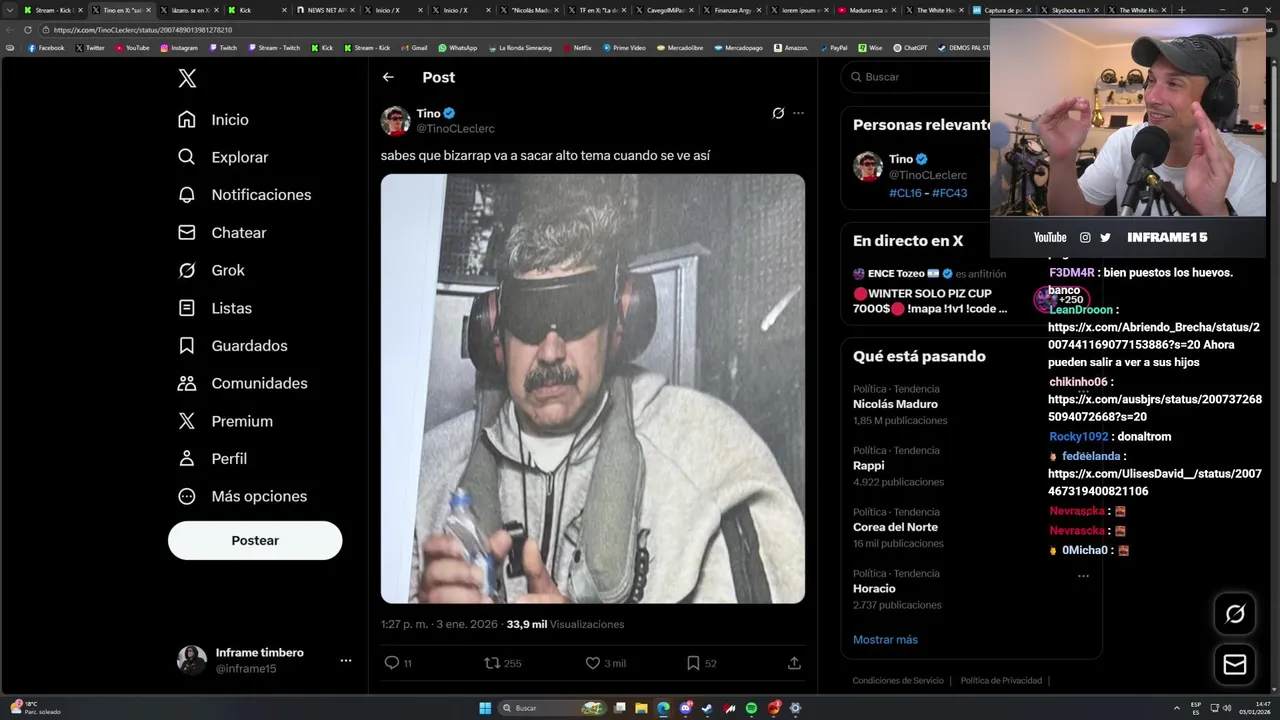Open Chatear in the sidebar
Viewport: 1280px width, 720px height.
222,233
